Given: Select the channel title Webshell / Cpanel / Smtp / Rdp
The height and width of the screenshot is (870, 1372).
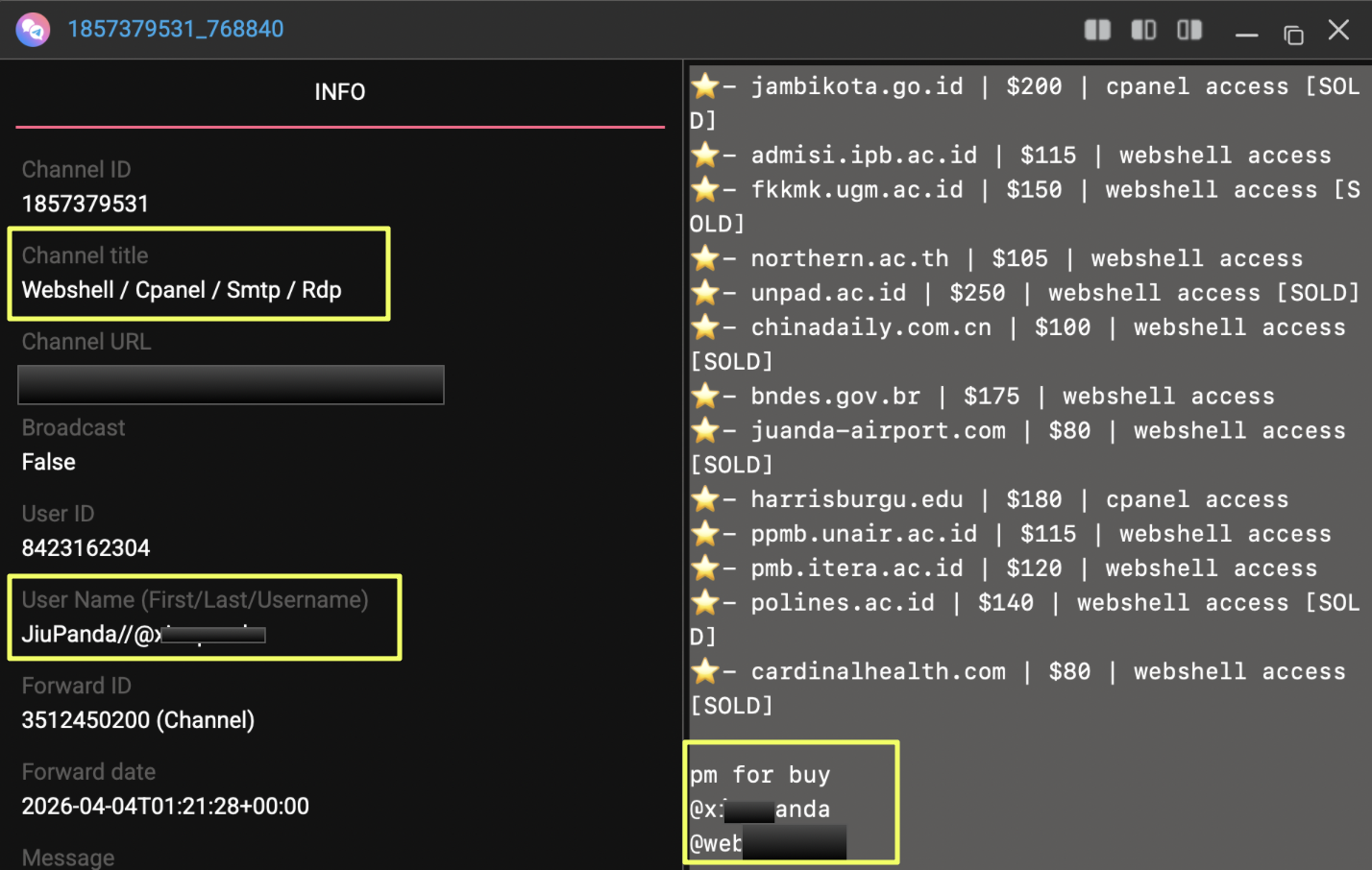Looking at the screenshot, I should [182, 290].
